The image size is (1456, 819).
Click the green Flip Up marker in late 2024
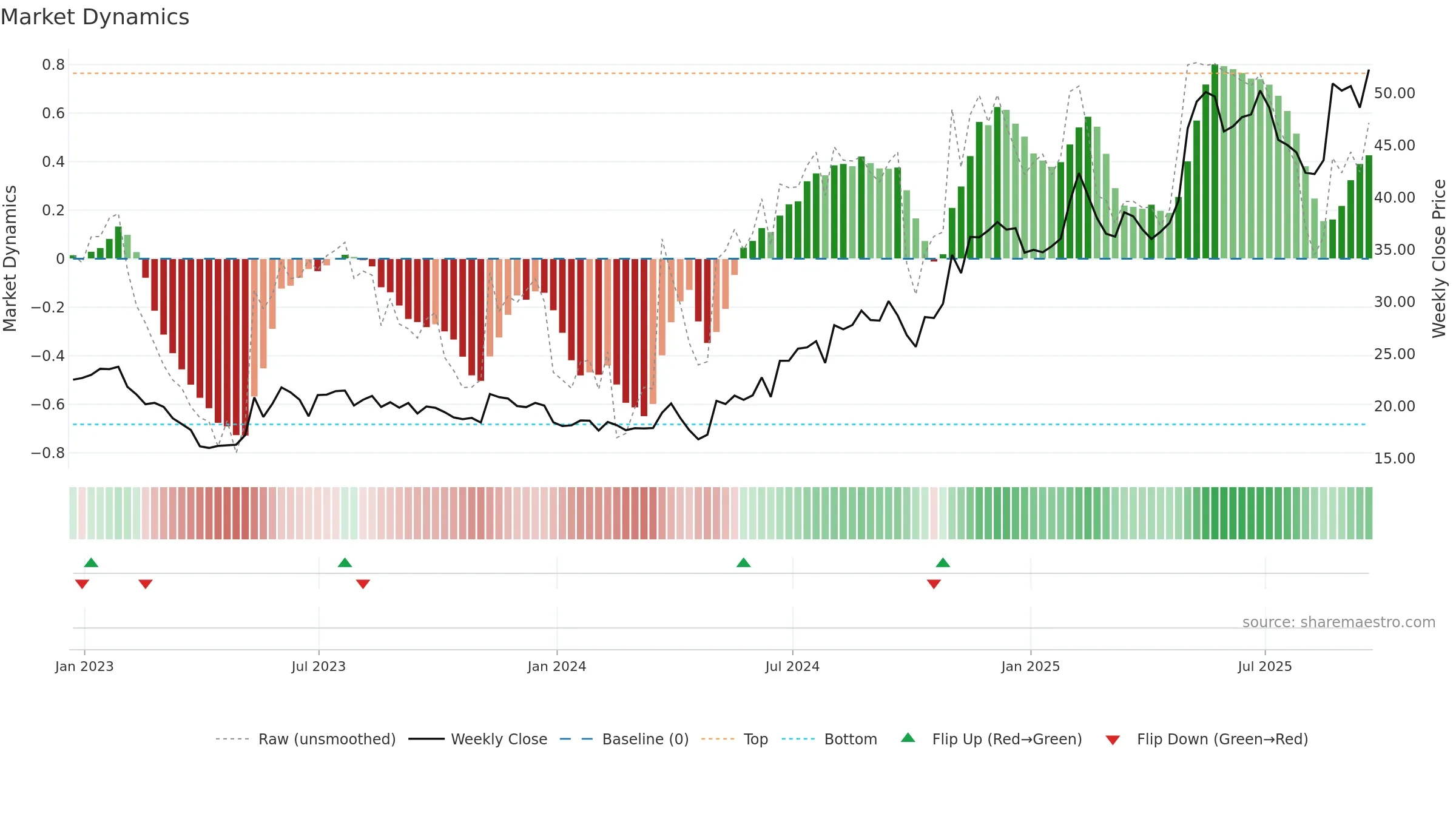[x=943, y=562]
